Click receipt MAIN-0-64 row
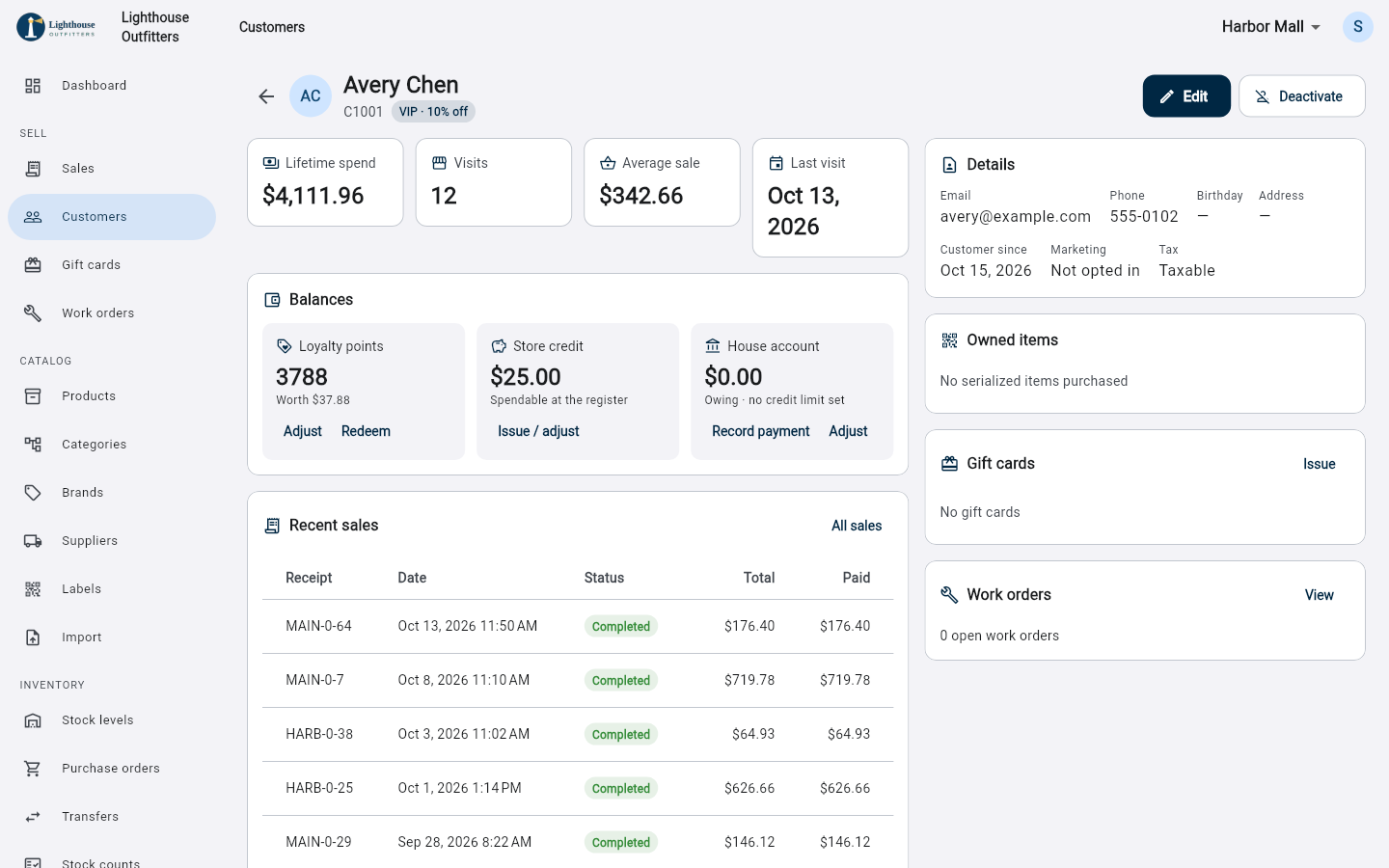 point(578,627)
